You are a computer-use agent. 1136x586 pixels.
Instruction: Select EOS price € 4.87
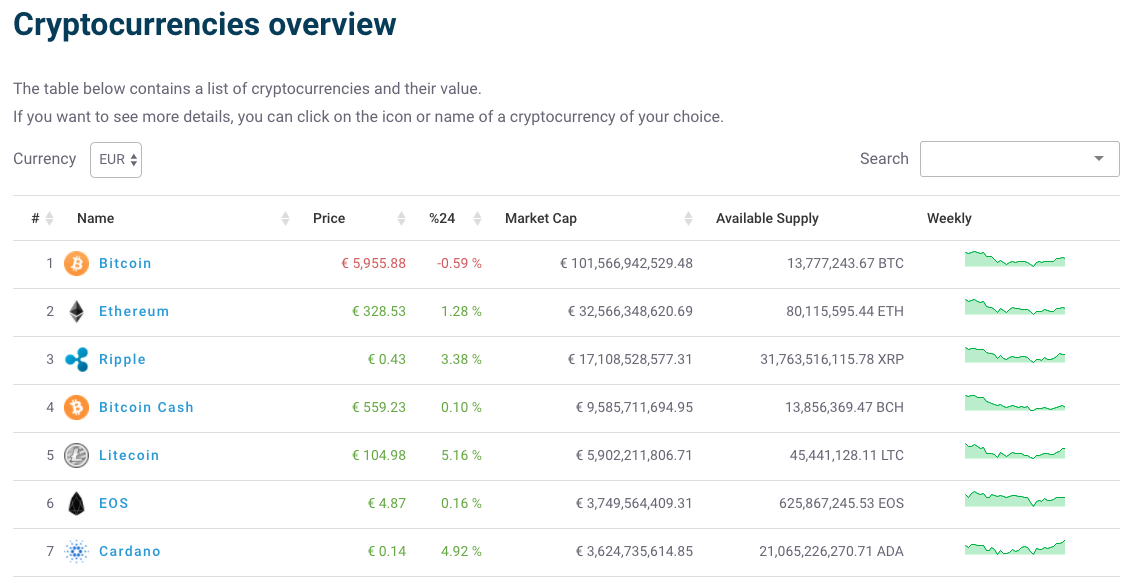(x=387, y=503)
